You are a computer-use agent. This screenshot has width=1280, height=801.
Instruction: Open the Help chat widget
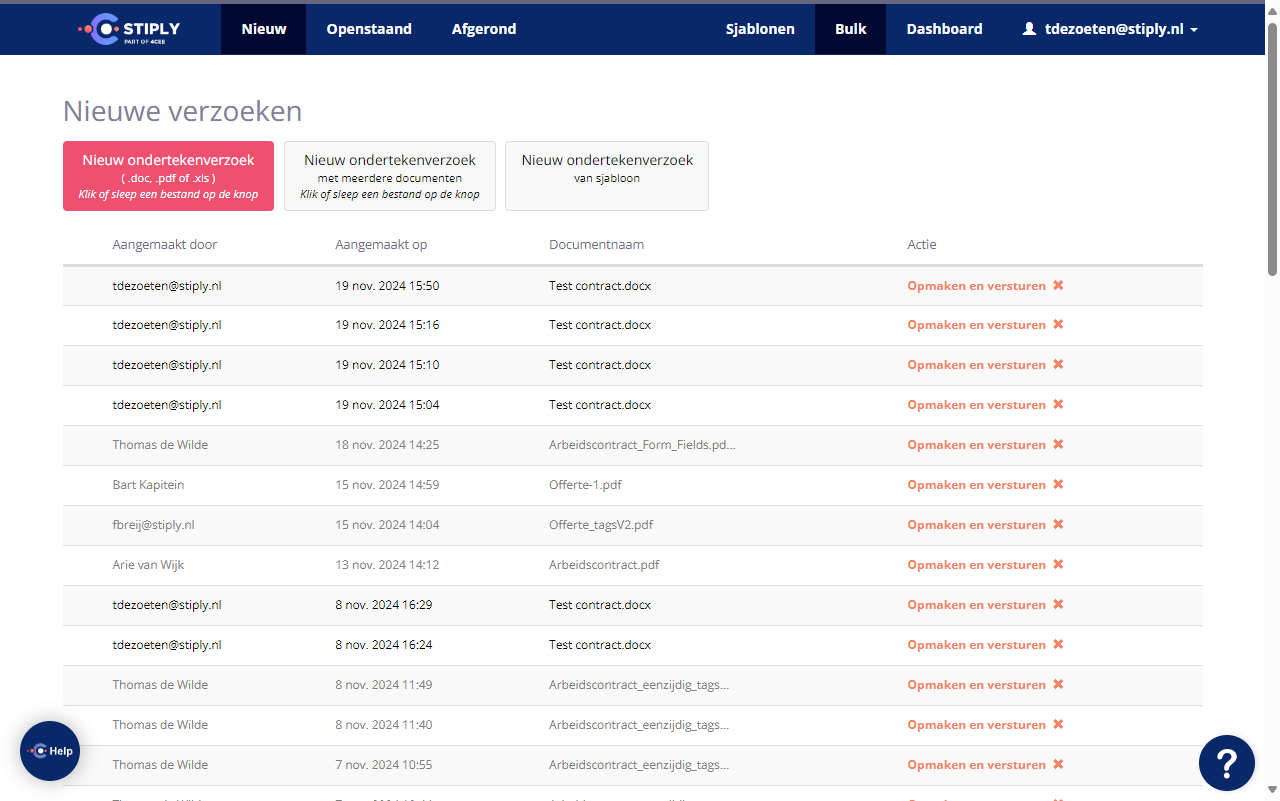50,751
